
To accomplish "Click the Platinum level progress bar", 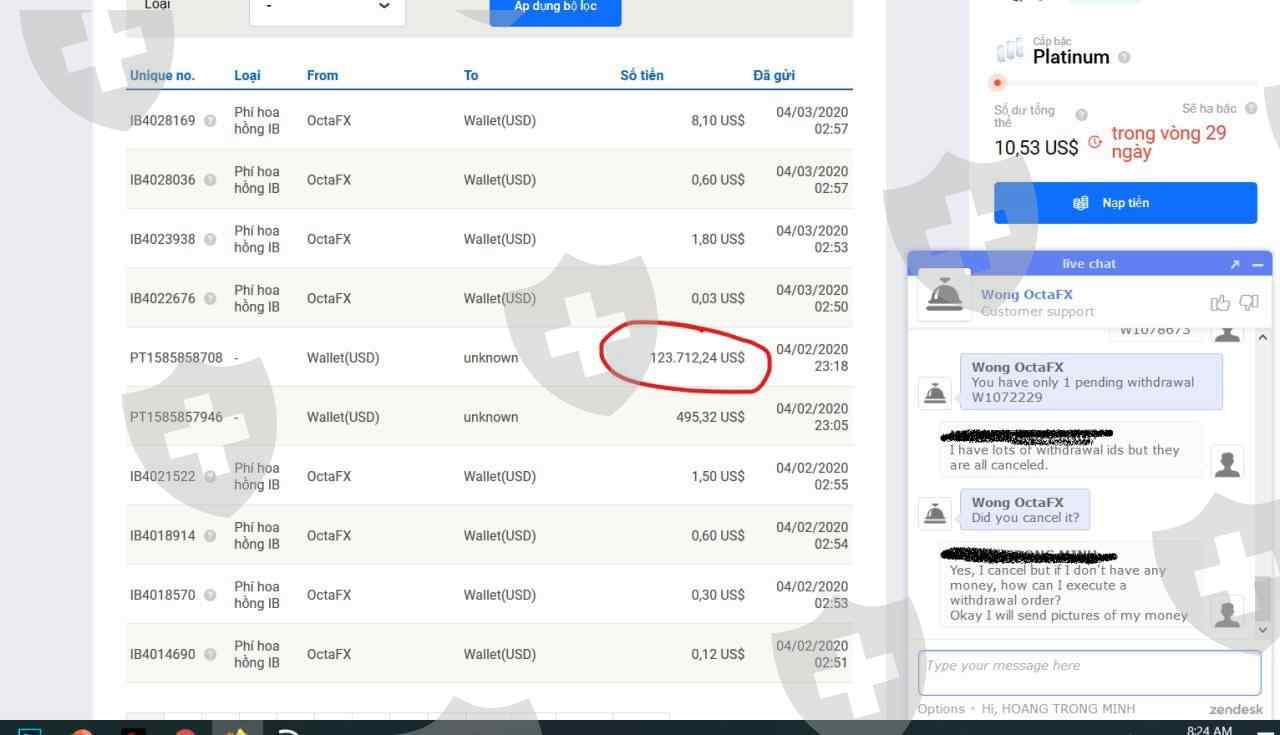I will (1125, 83).
